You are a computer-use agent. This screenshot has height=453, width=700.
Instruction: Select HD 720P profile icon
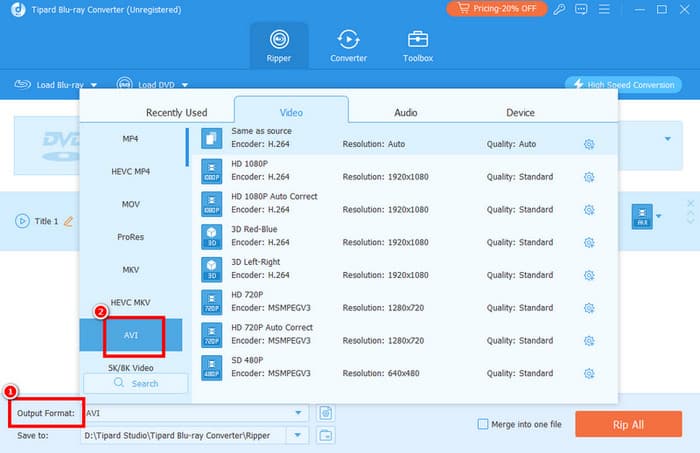point(212,302)
